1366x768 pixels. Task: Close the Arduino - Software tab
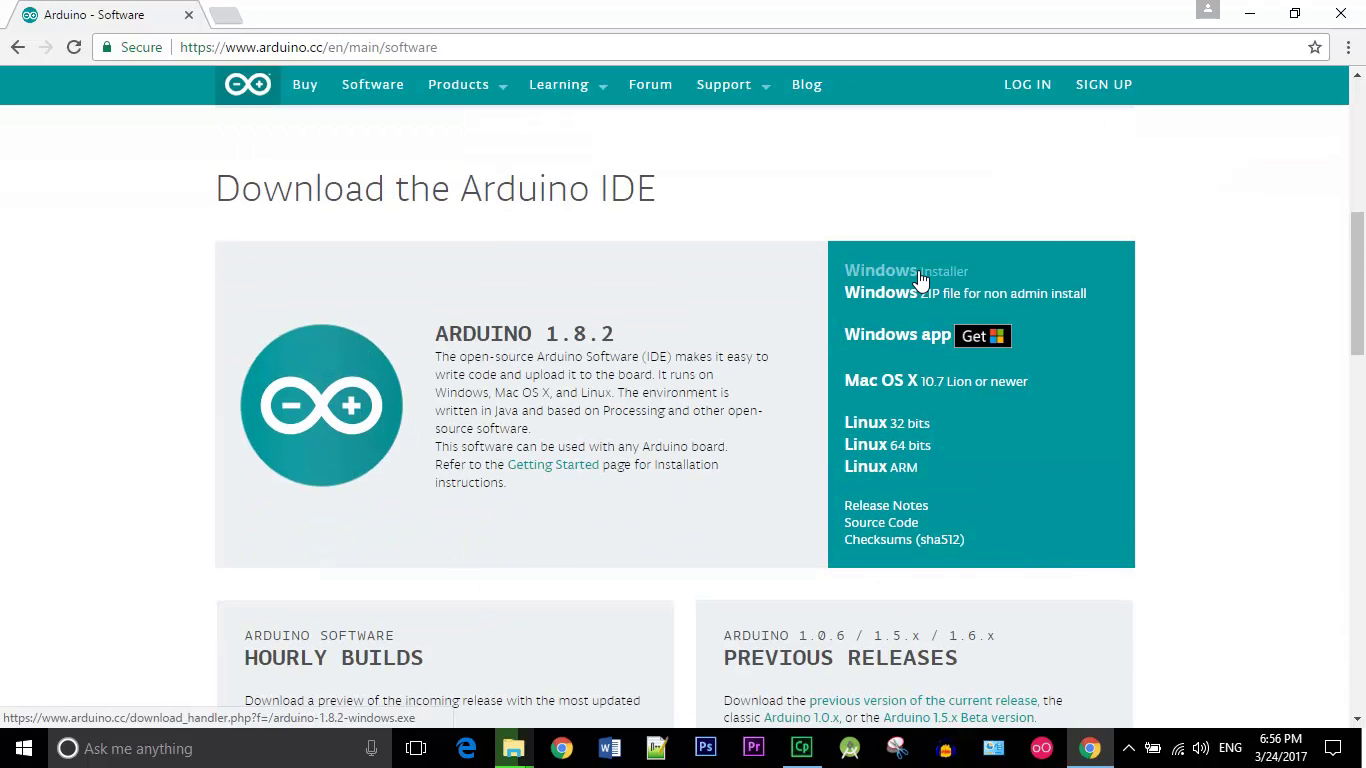click(188, 15)
